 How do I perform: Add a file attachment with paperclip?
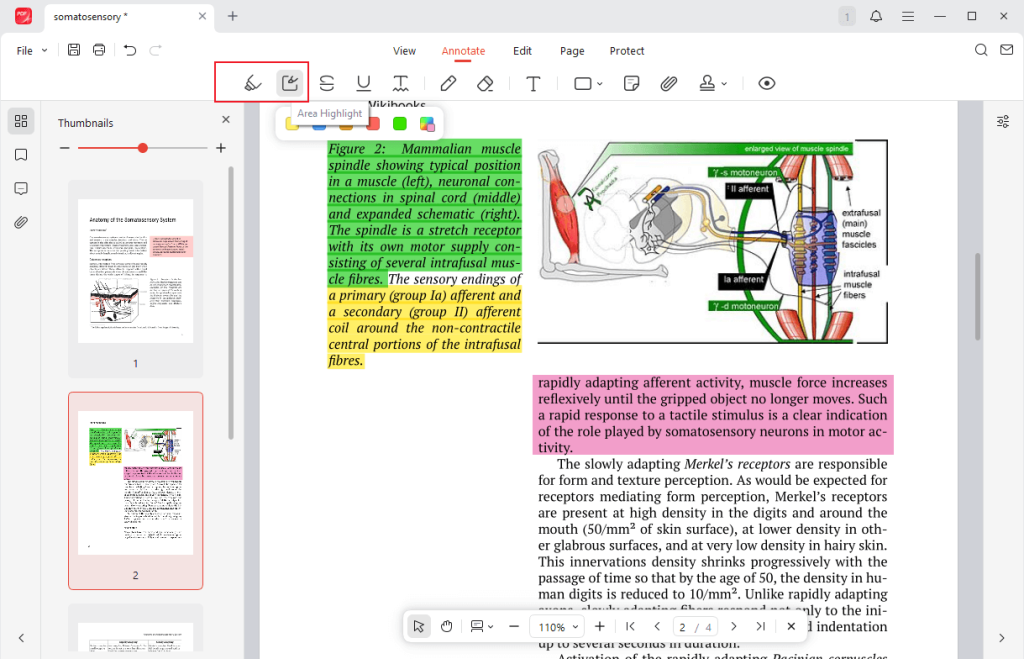pos(669,84)
